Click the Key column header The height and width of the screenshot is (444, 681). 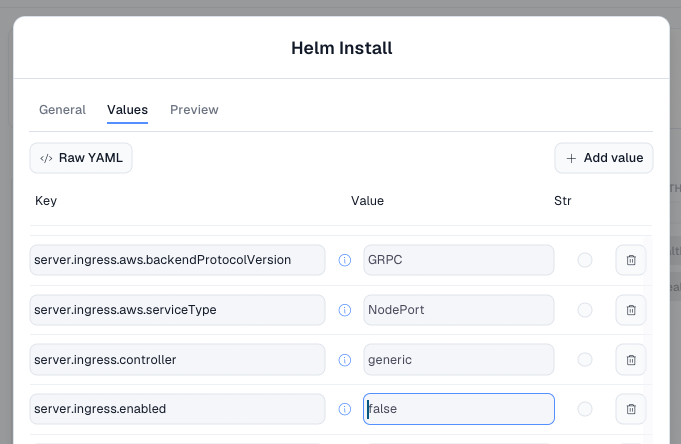coord(46,201)
